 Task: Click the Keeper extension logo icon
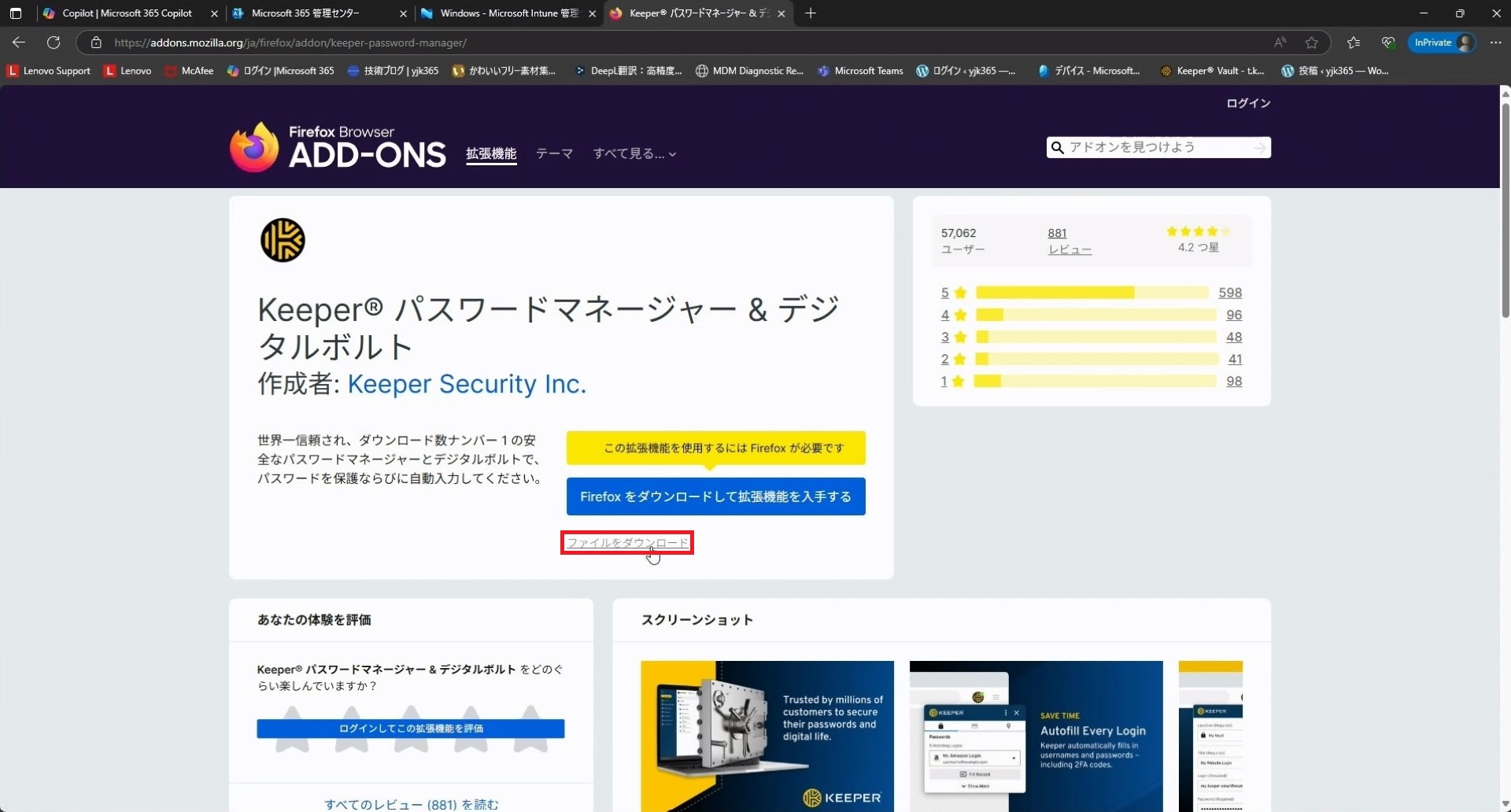[x=283, y=240]
